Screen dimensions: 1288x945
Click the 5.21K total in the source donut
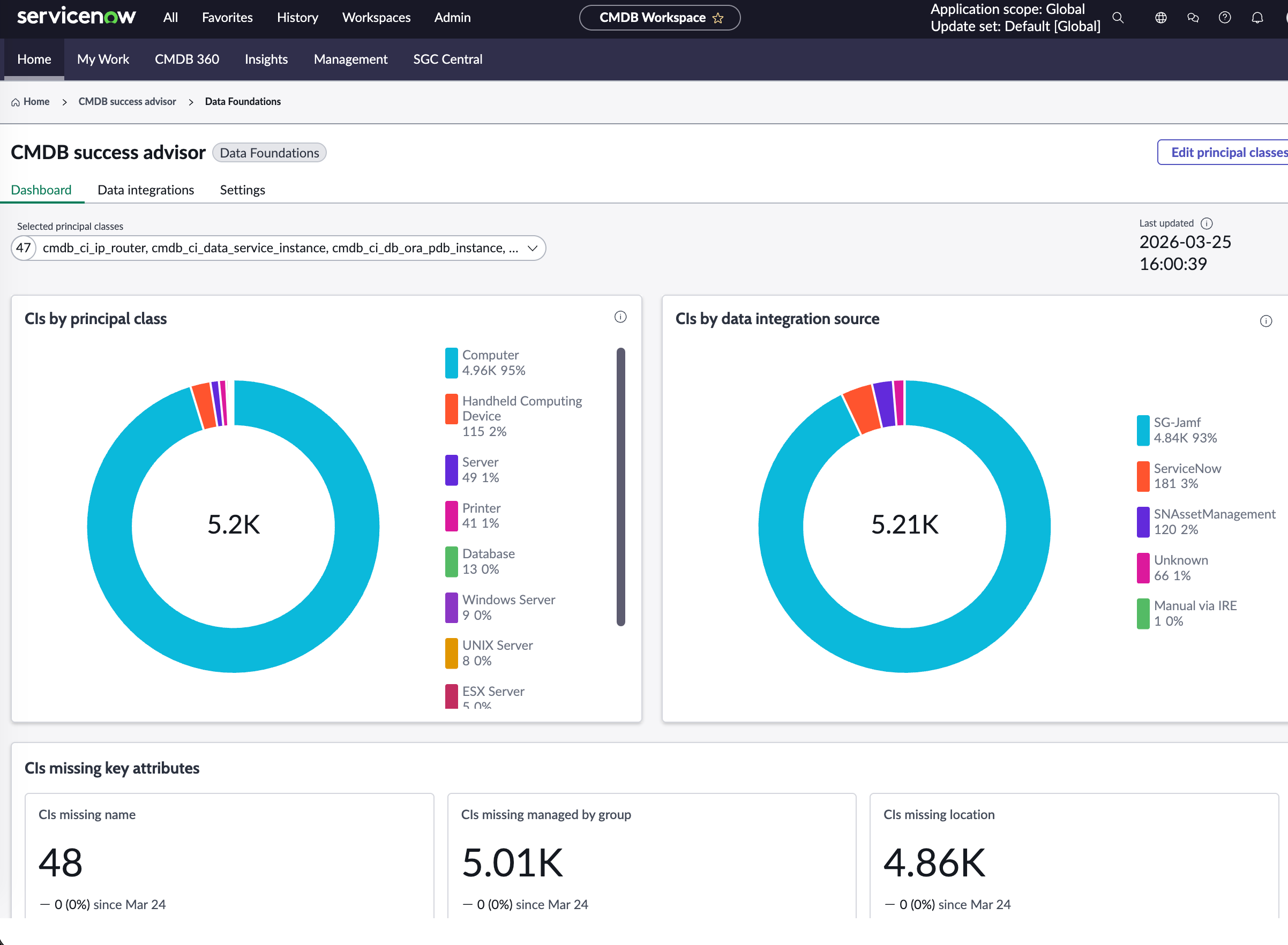[905, 524]
